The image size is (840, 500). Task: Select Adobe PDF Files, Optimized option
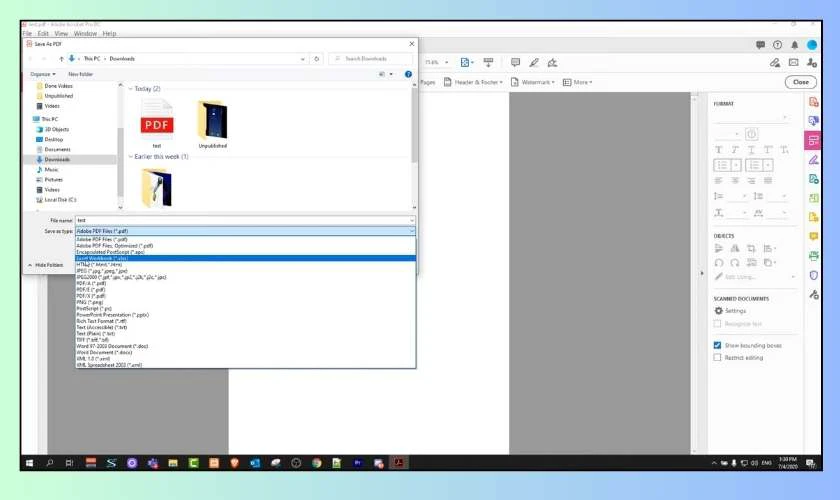tap(245, 246)
